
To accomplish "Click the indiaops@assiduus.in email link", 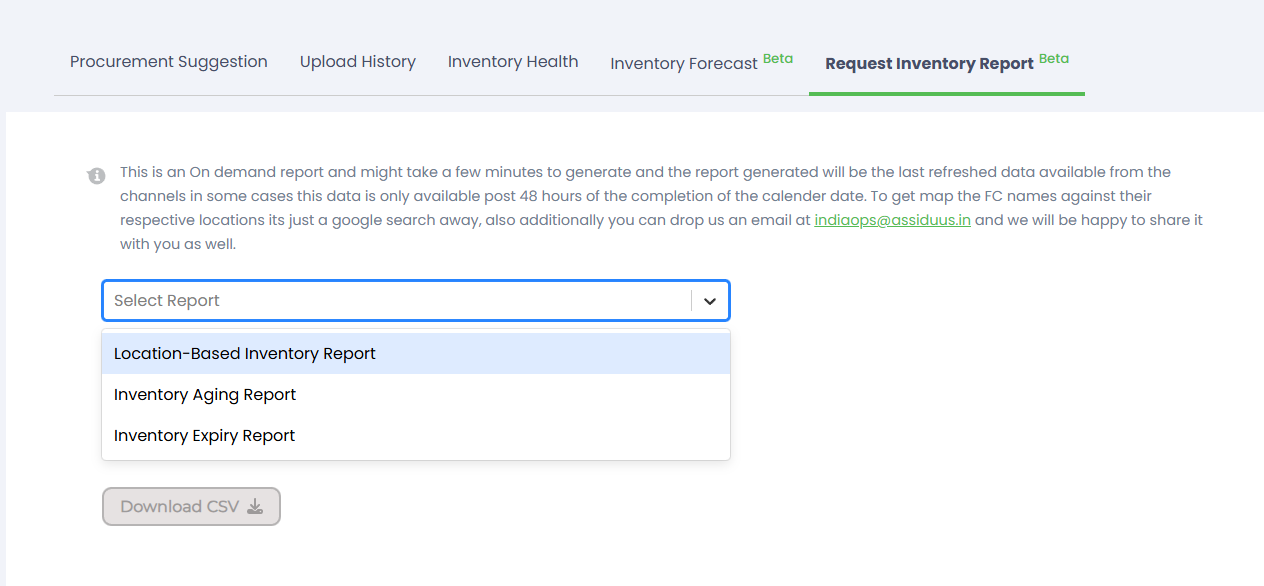I will pyautogui.click(x=892, y=220).
